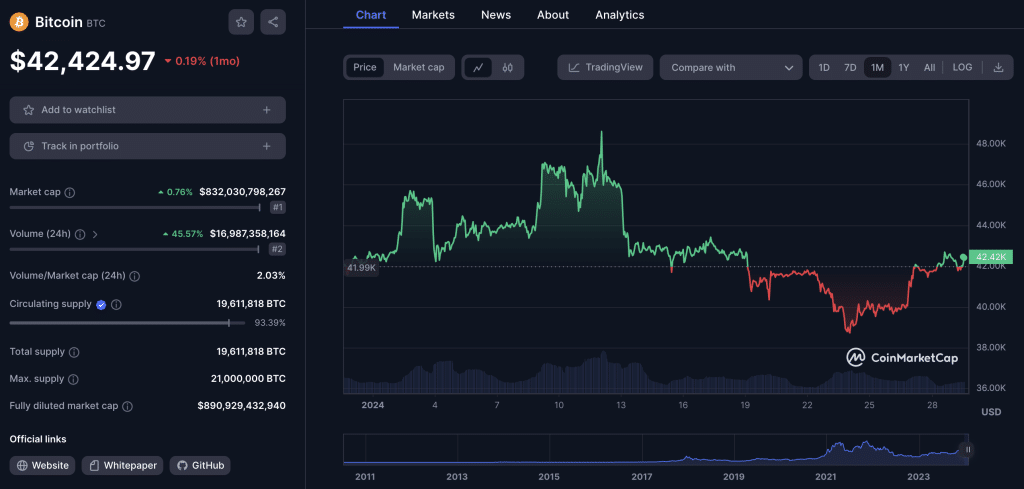Screen dimensions: 1024x489
Task: Open the Analytics tab
Action: click(619, 15)
